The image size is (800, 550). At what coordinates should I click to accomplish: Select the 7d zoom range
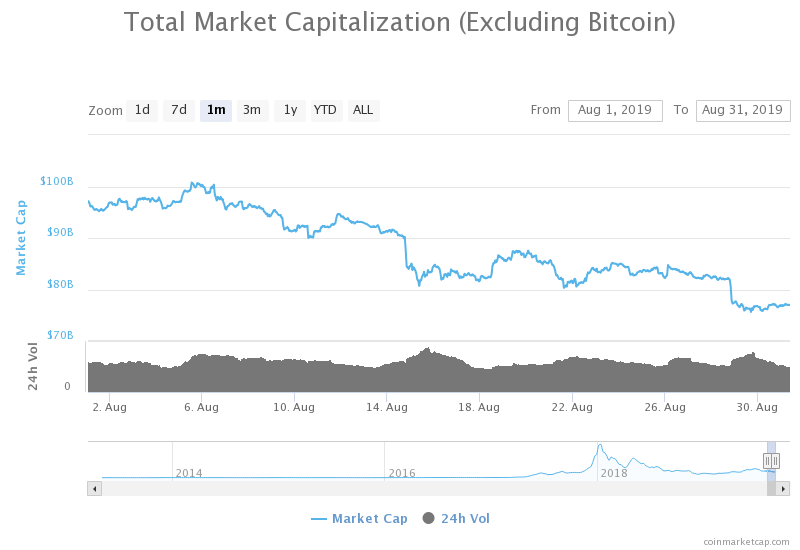pyautogui.click(x=179, y=110)
